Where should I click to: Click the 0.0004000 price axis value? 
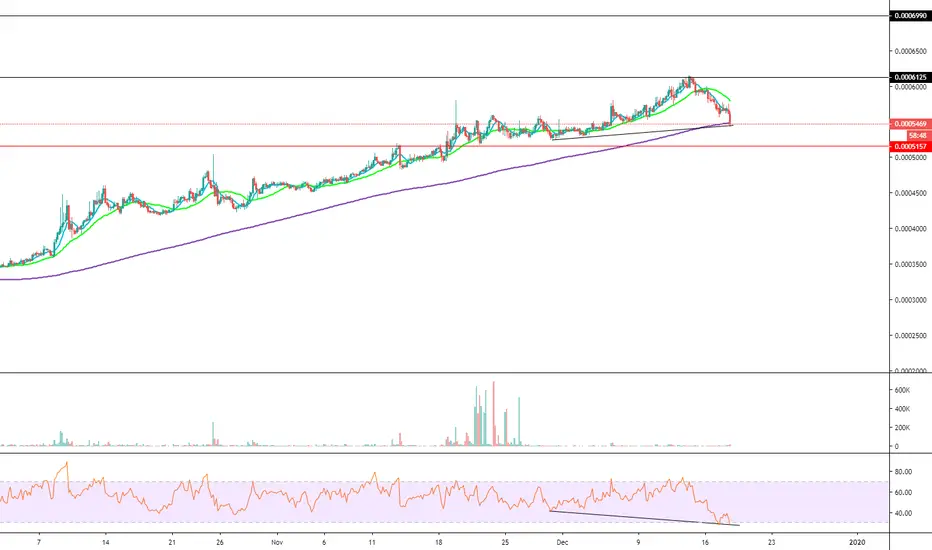(911, 229)
